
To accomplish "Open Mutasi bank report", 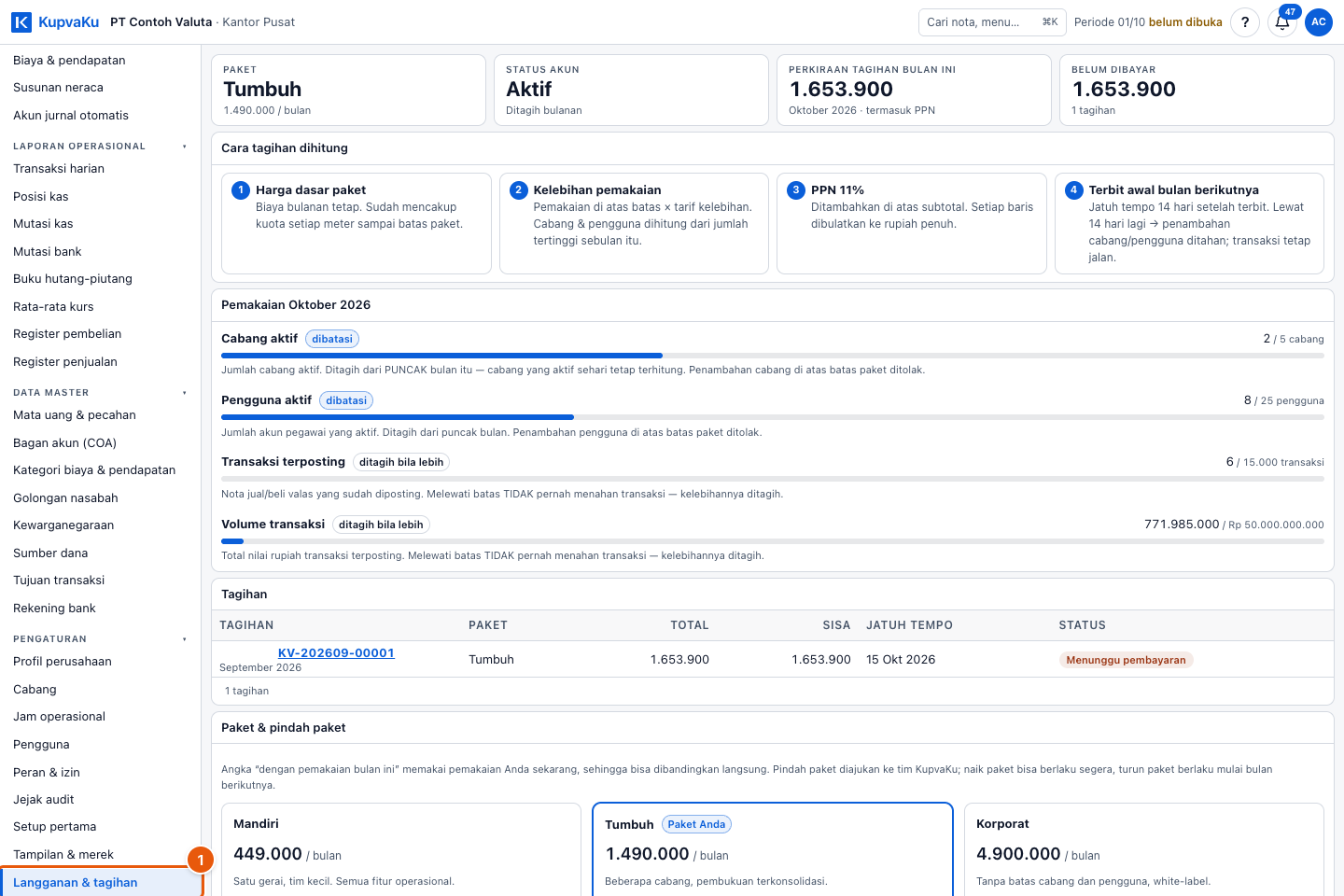I will pos(100,252).
